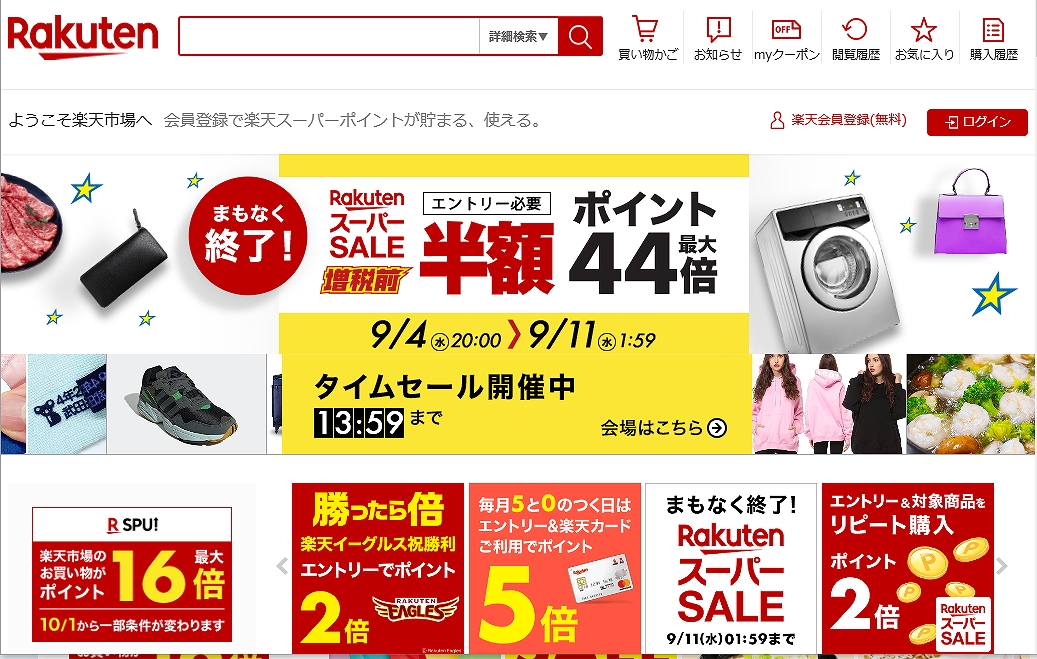Open 楽天会員登録(無料) registration link

click(x=839, y=120)
